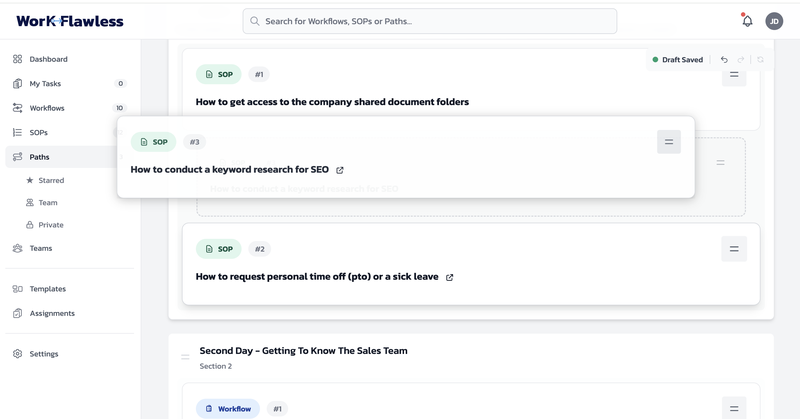Expand the SOPs sidebar item
800x419 pixels.
[39, 132]
